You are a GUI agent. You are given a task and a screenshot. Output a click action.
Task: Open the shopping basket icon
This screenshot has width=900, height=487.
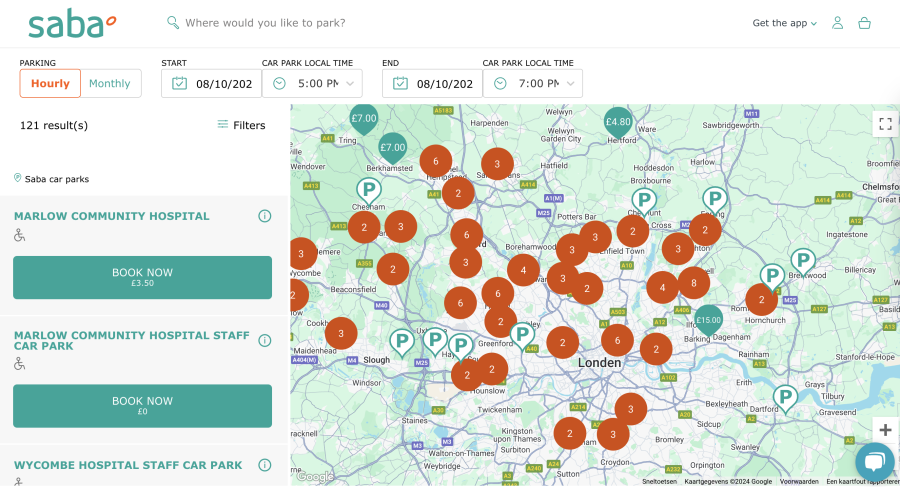click(x=864, y=23)
